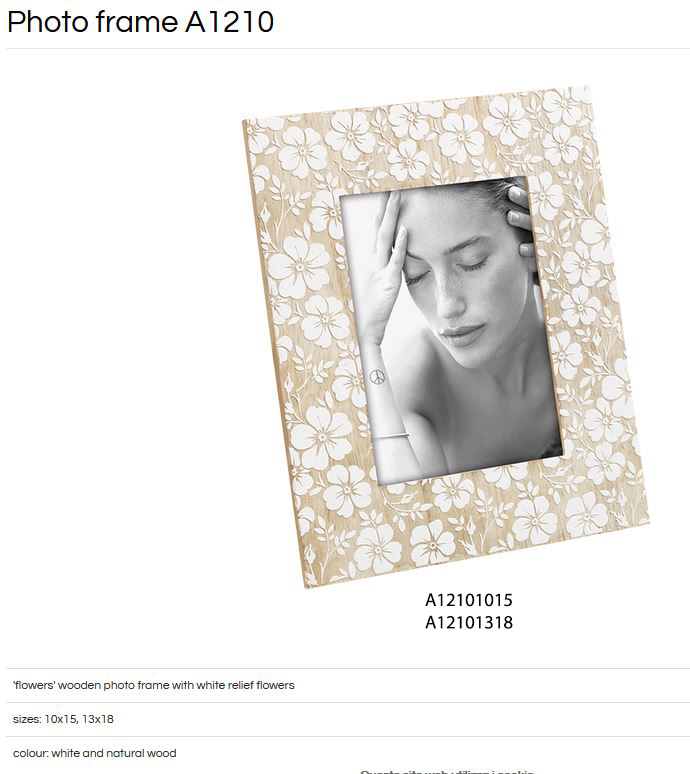Click the 'colour:' label
This screenshot has height=774, width=690.
(x=30, y=753)
